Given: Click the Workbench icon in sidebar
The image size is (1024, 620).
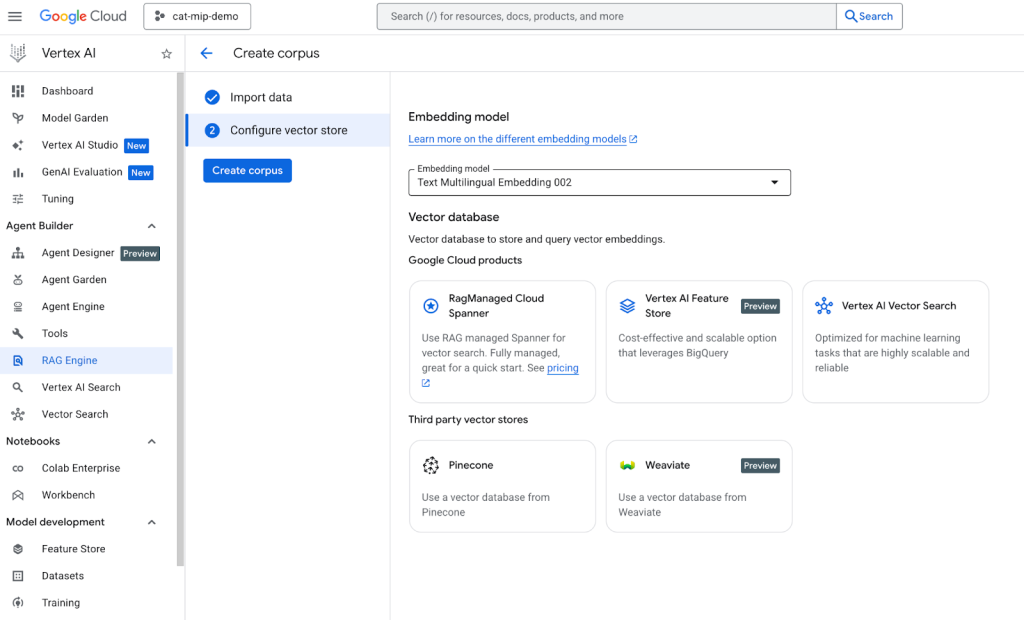Looking at the screenshot, I should click(18, 495).
